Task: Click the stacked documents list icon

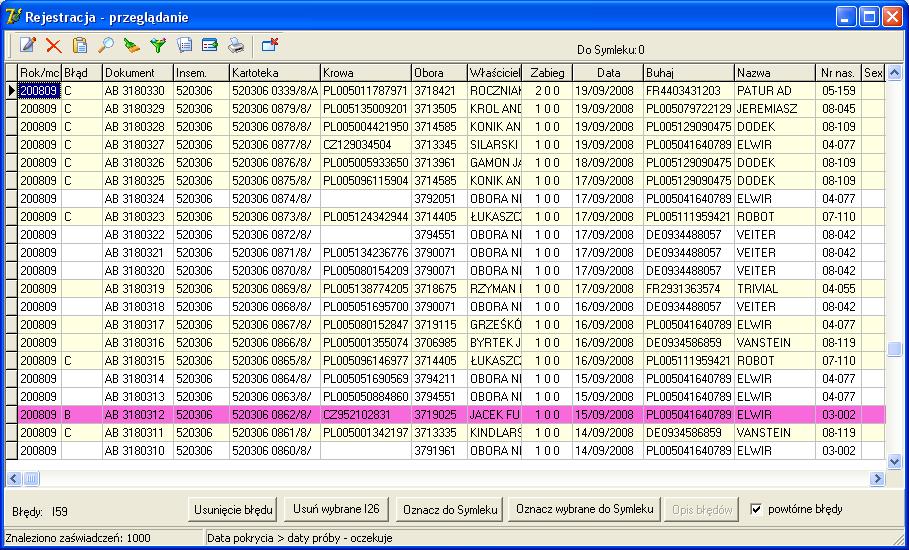Action: tap(184, 45)
